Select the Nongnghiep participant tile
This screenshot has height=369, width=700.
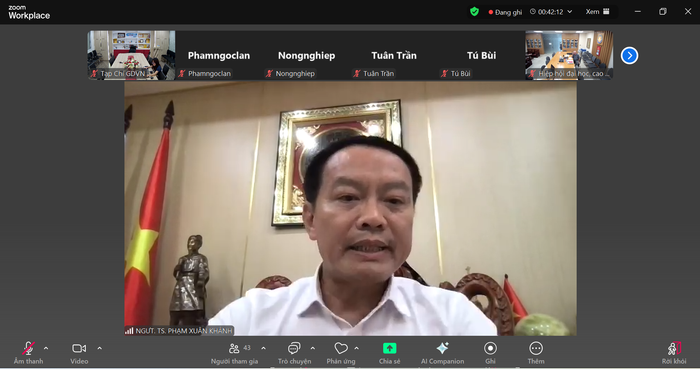(306, 55)
